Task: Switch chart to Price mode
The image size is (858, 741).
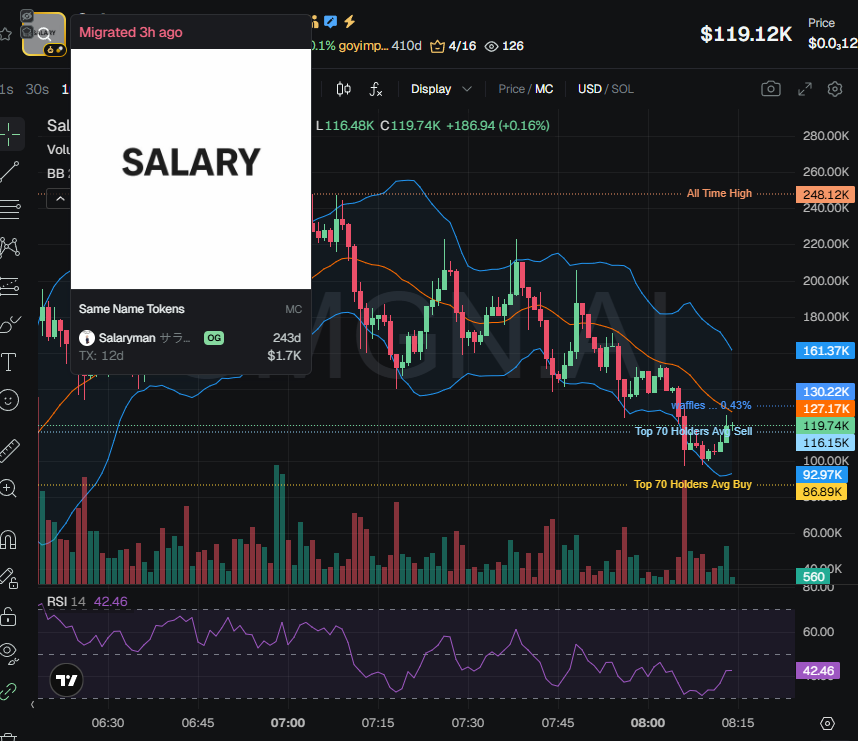Action: pos(511,89)
